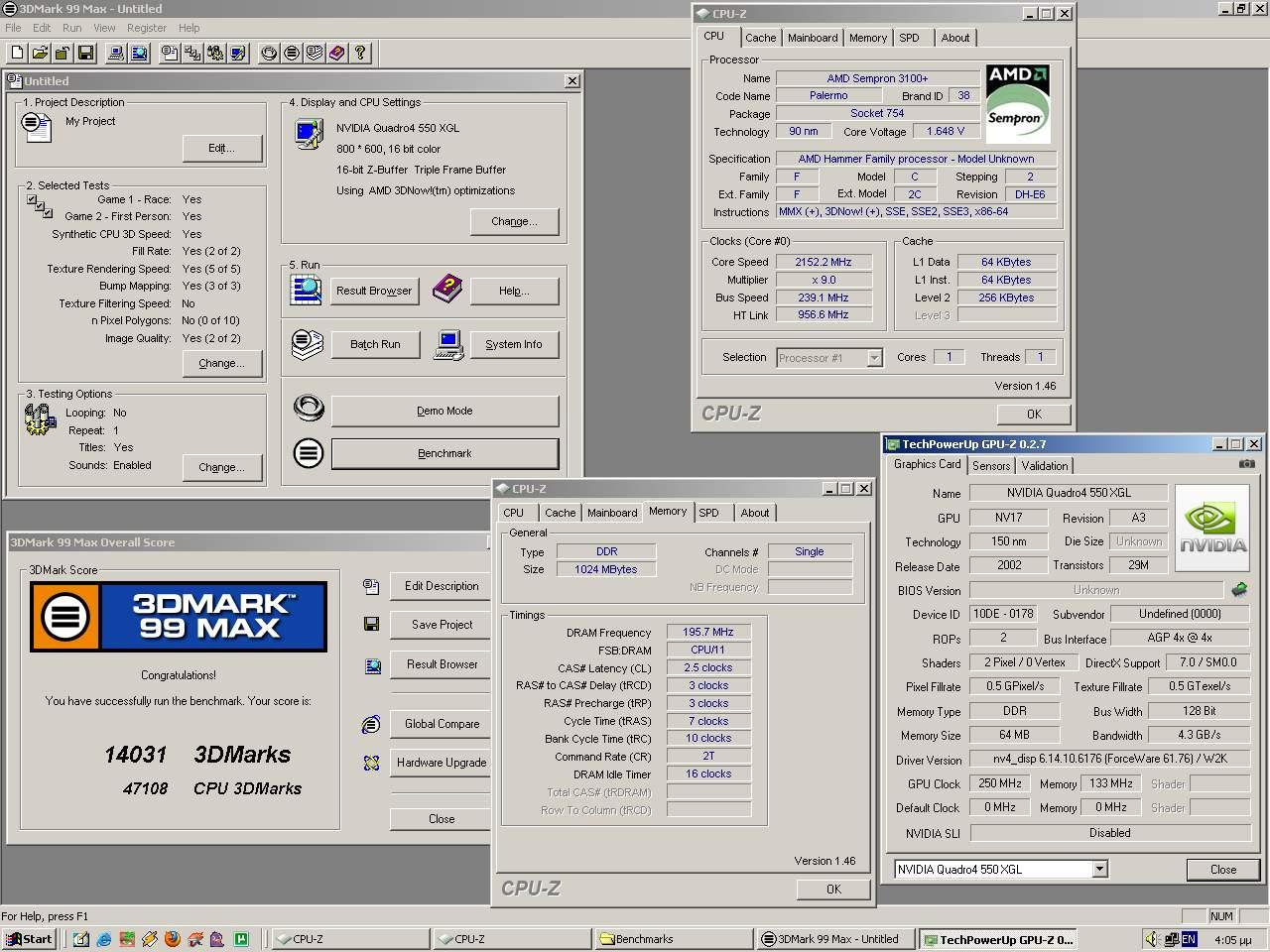Click the New project toolbar icon
This screenshot has width=1270, height=952.
tap(17, 53)
